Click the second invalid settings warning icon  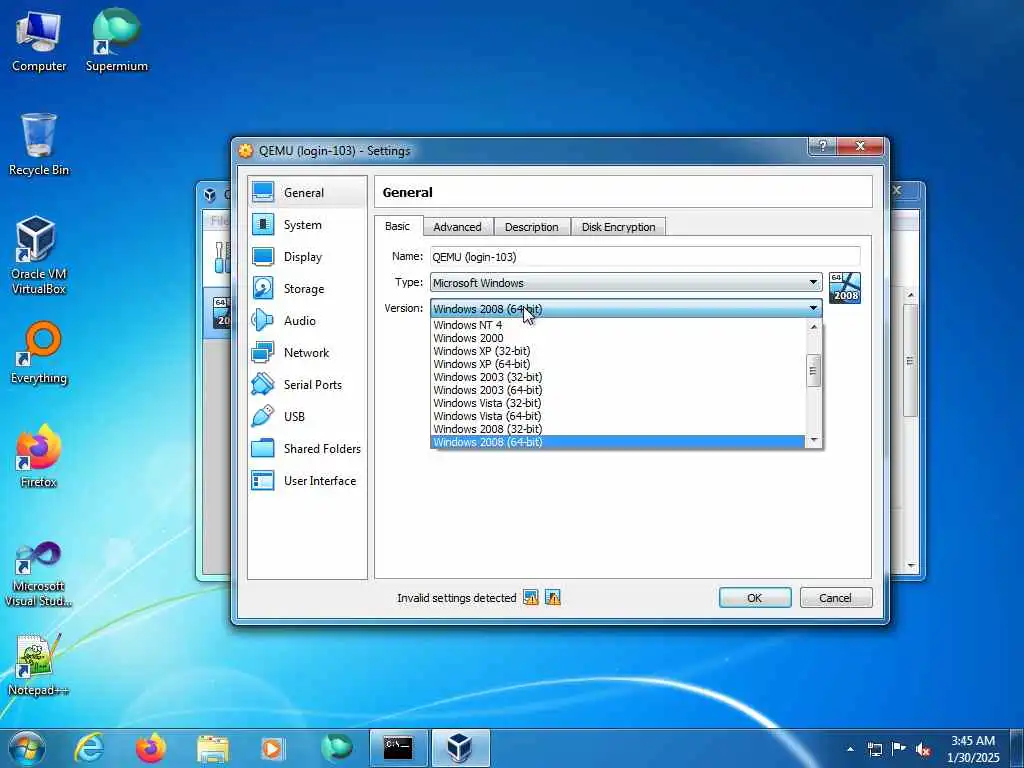[553, 598]
